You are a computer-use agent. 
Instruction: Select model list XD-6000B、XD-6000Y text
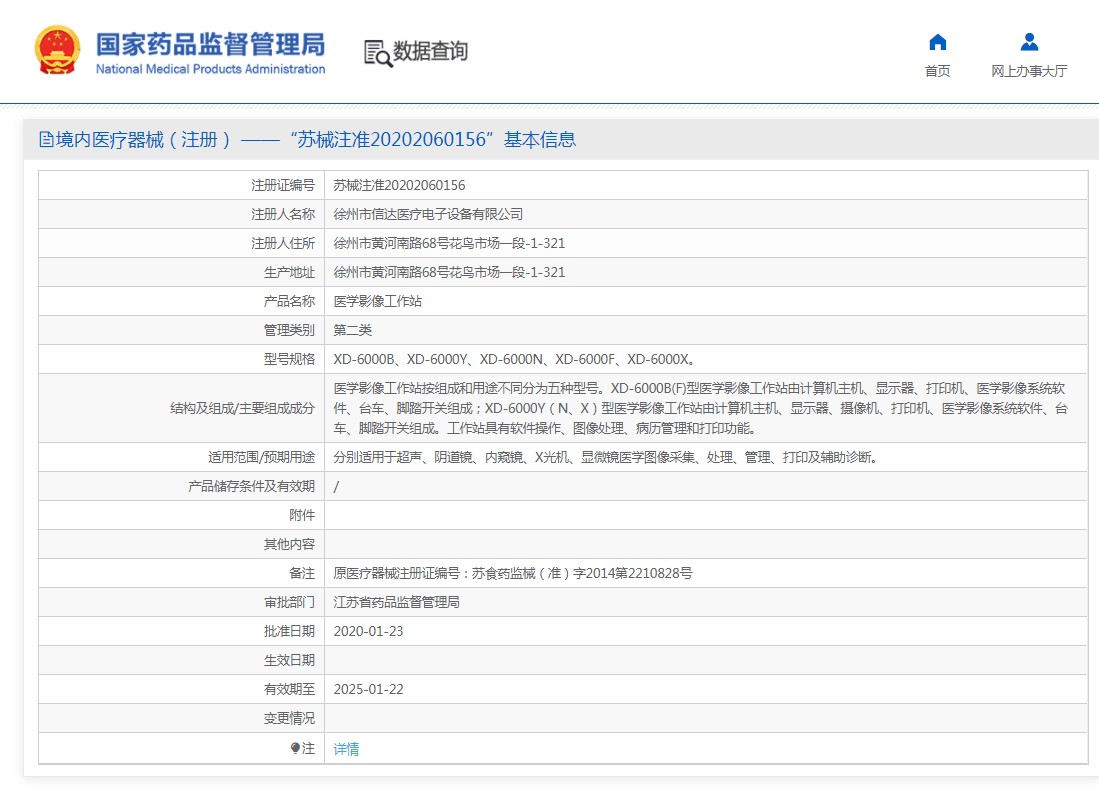tap(515, 359)
